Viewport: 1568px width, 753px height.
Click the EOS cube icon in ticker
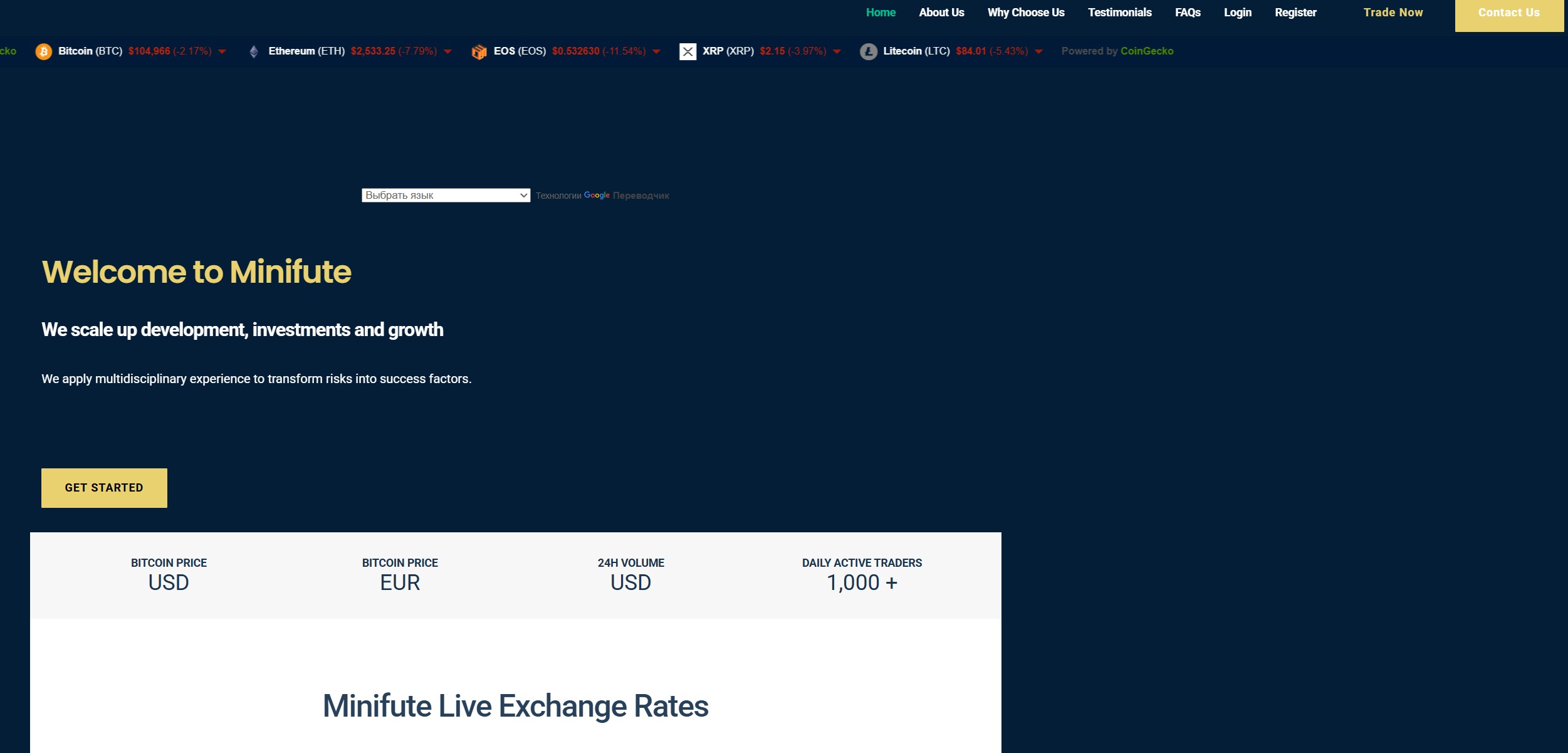[x=479, y=51]
